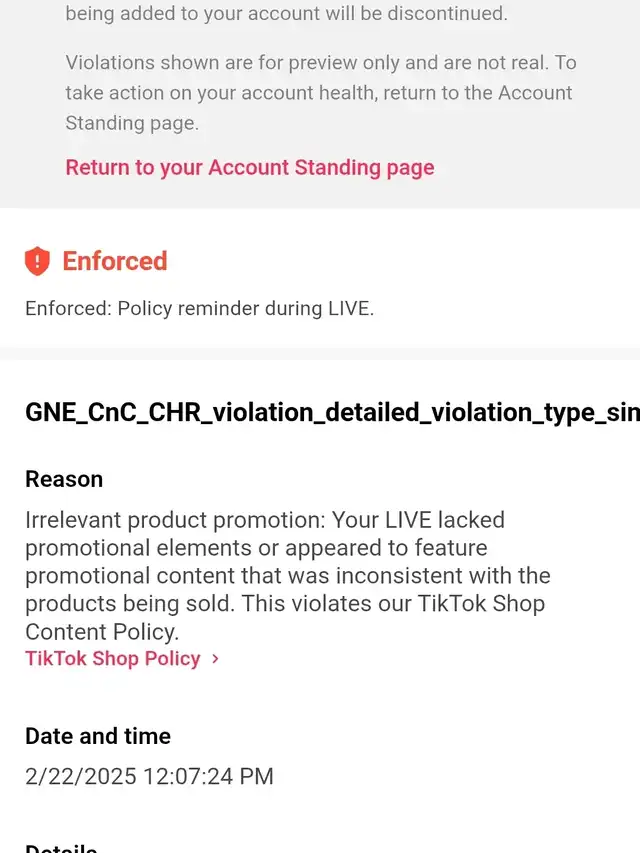Select the 2/22/2025 12:07:24 PM timestamp

pos(149,777)
